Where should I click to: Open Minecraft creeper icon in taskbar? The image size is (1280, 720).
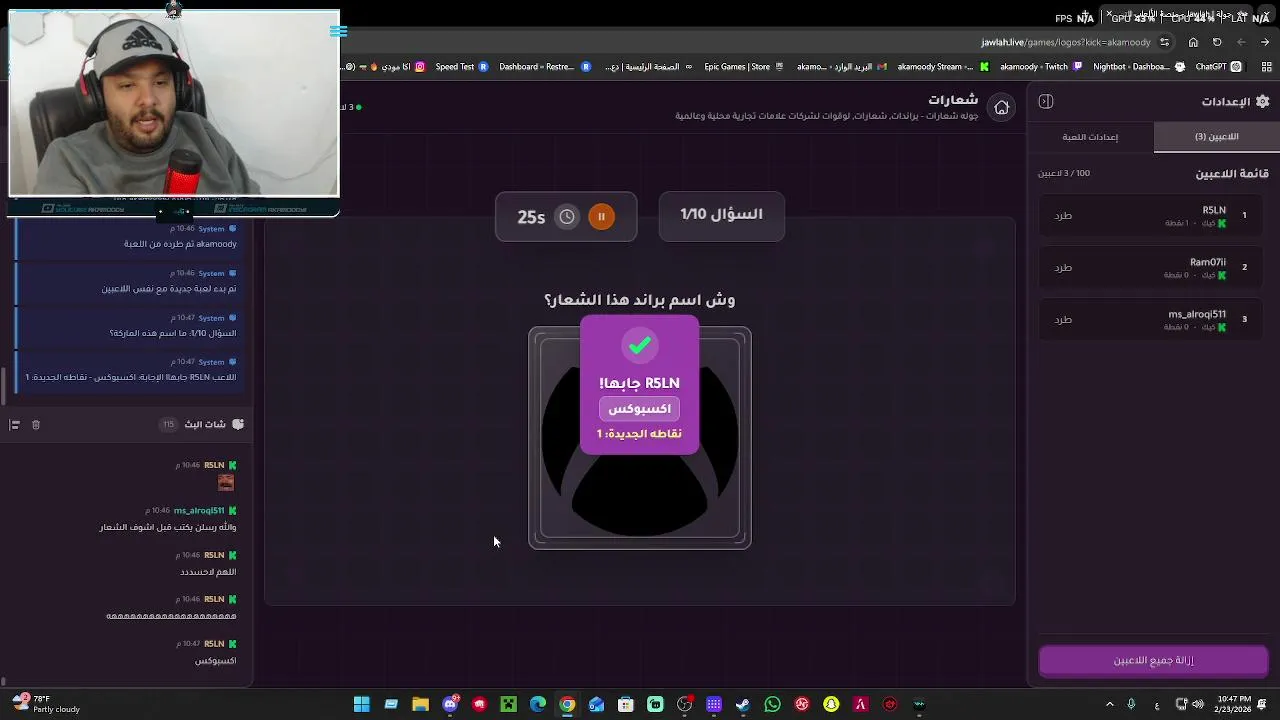pos(509,705)
